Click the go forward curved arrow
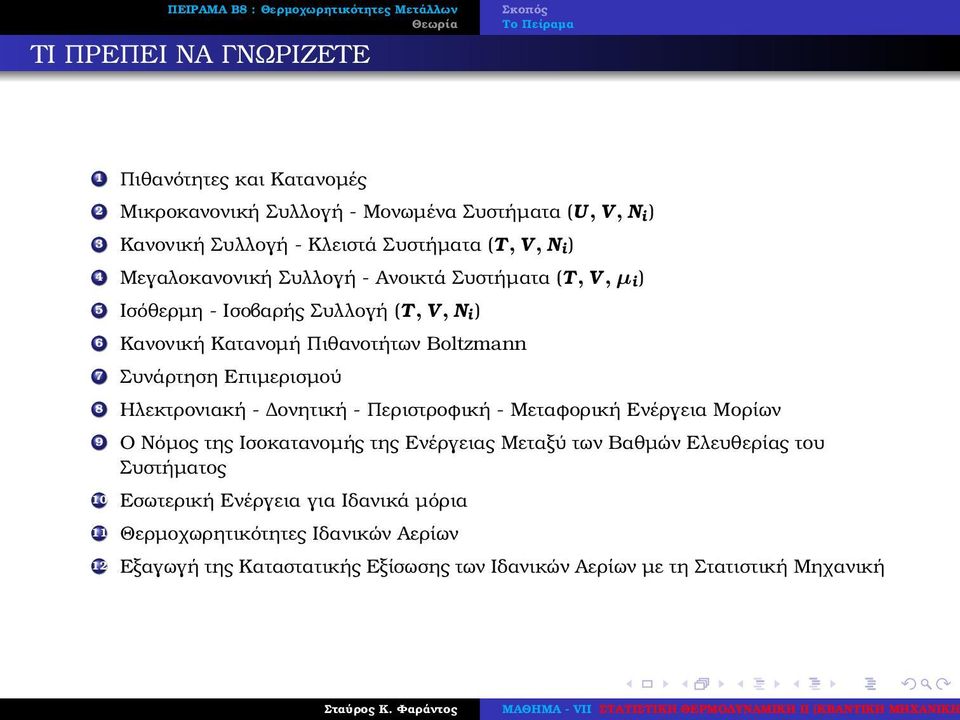 (943, 684)
